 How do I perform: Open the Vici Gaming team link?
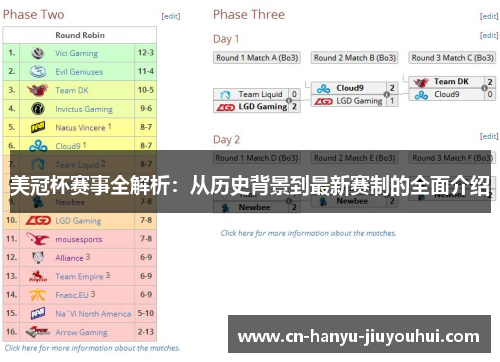[x=76, y=53]
